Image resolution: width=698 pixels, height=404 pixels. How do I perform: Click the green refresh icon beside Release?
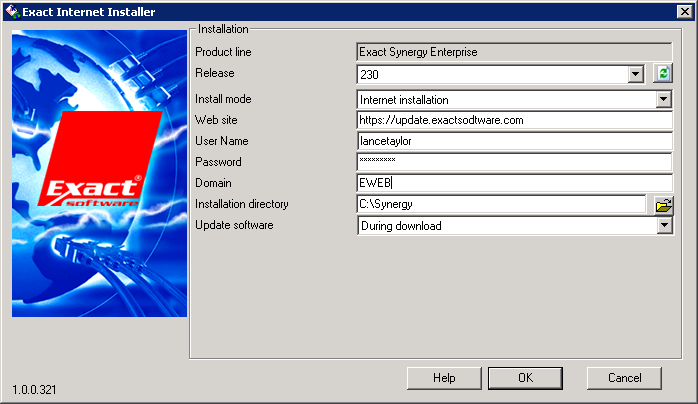coord(662,73)
